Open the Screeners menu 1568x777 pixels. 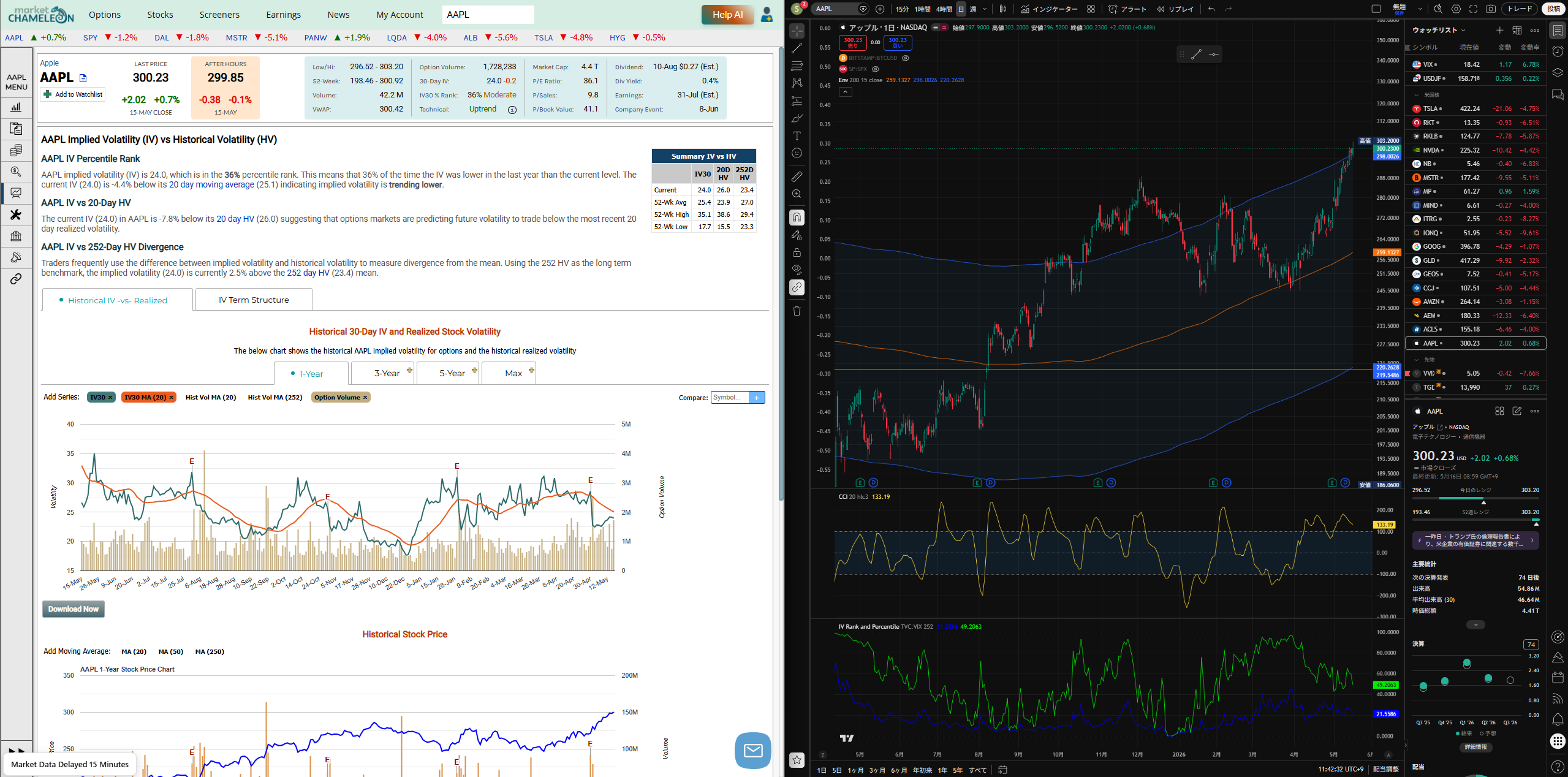click(x=219, y=15)
